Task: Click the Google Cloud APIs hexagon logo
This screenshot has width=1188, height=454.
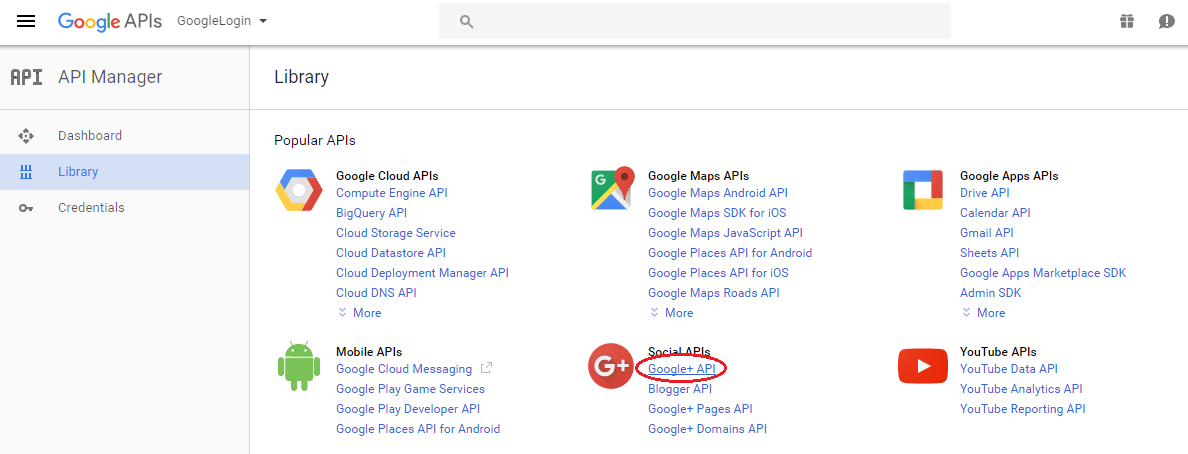Action: tap(299, 191)
